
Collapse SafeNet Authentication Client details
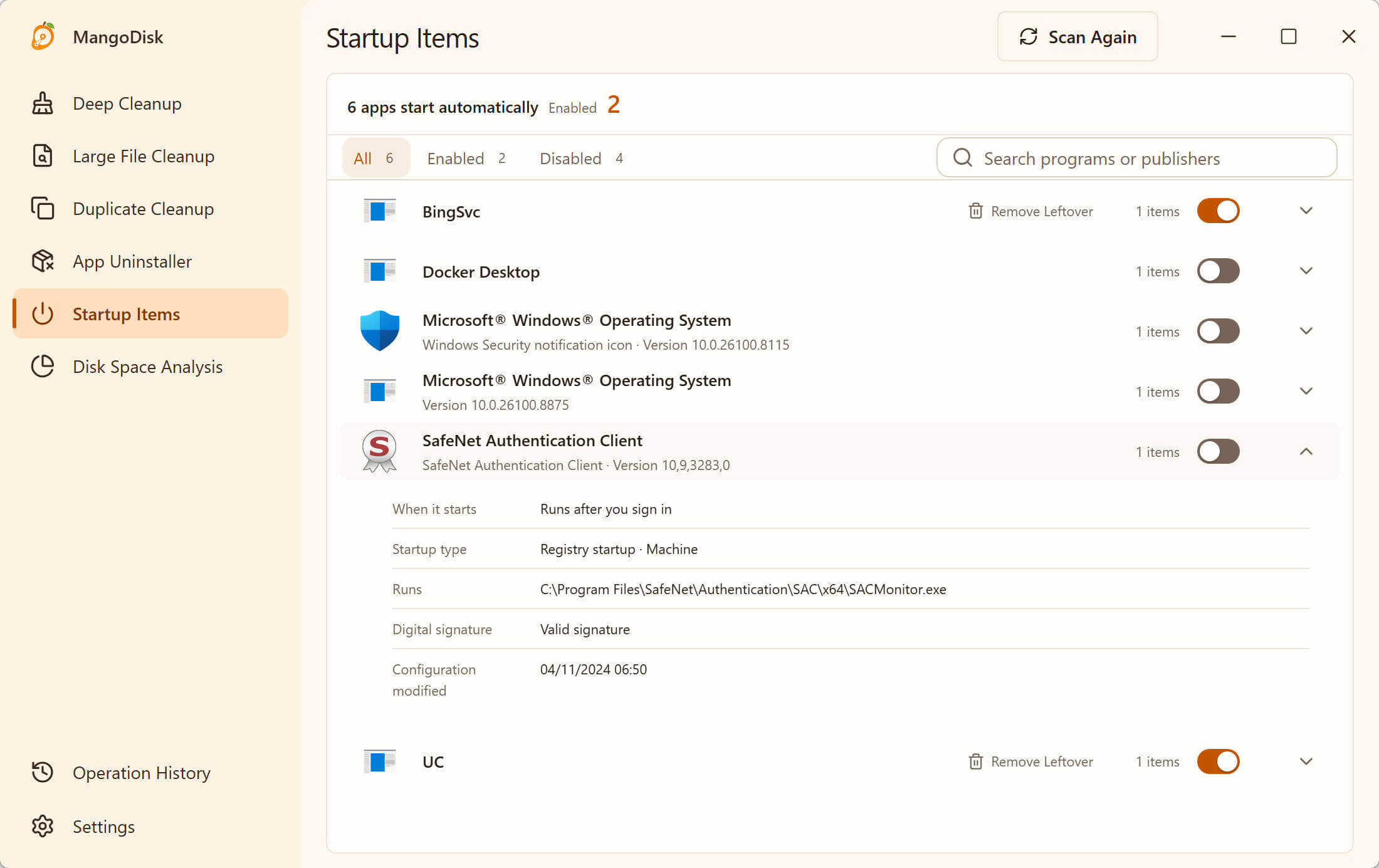(x=1306, y=452)
